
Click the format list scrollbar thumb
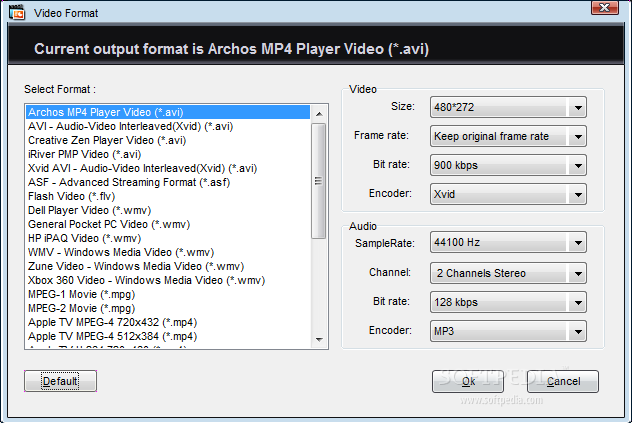click(x=319, y=181)
